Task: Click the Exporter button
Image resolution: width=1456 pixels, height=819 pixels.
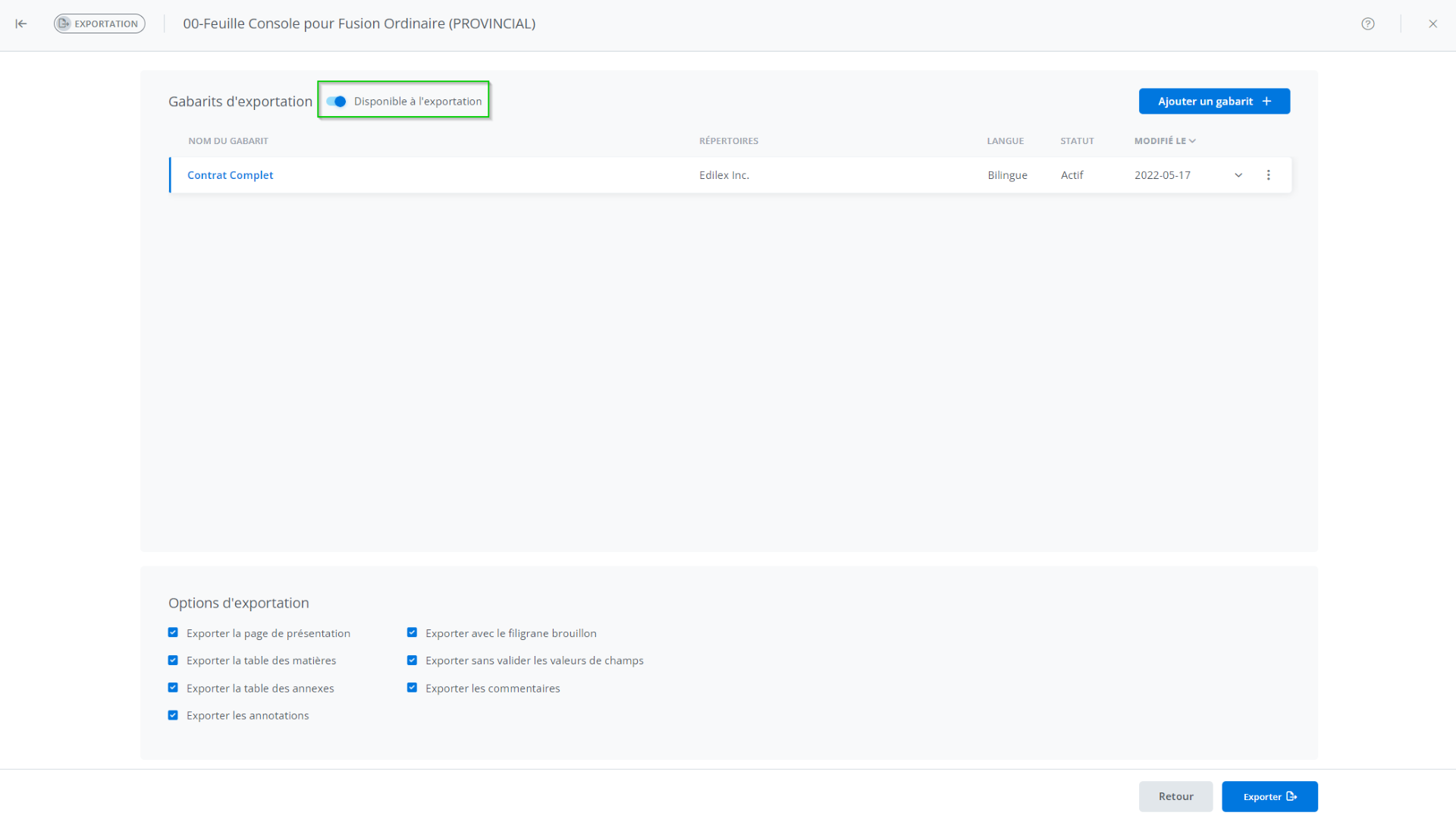Action: [1269, 796]
